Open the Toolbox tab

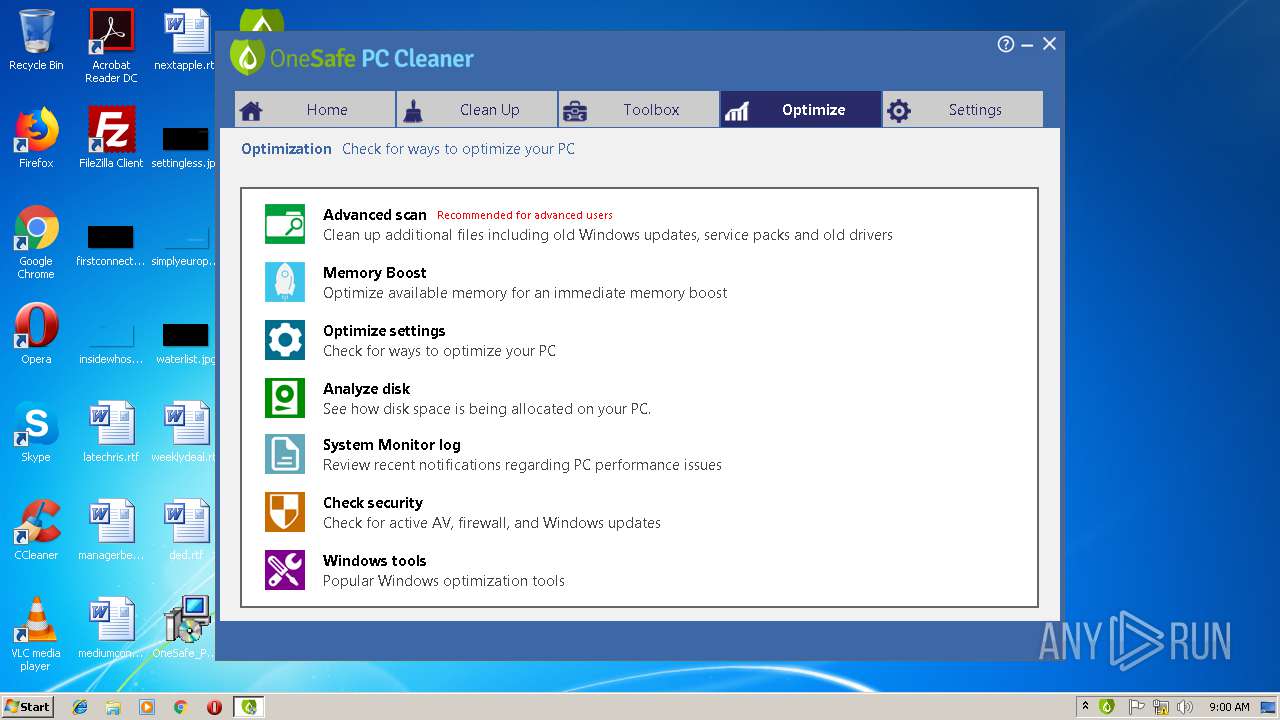[x=639, y=110]
